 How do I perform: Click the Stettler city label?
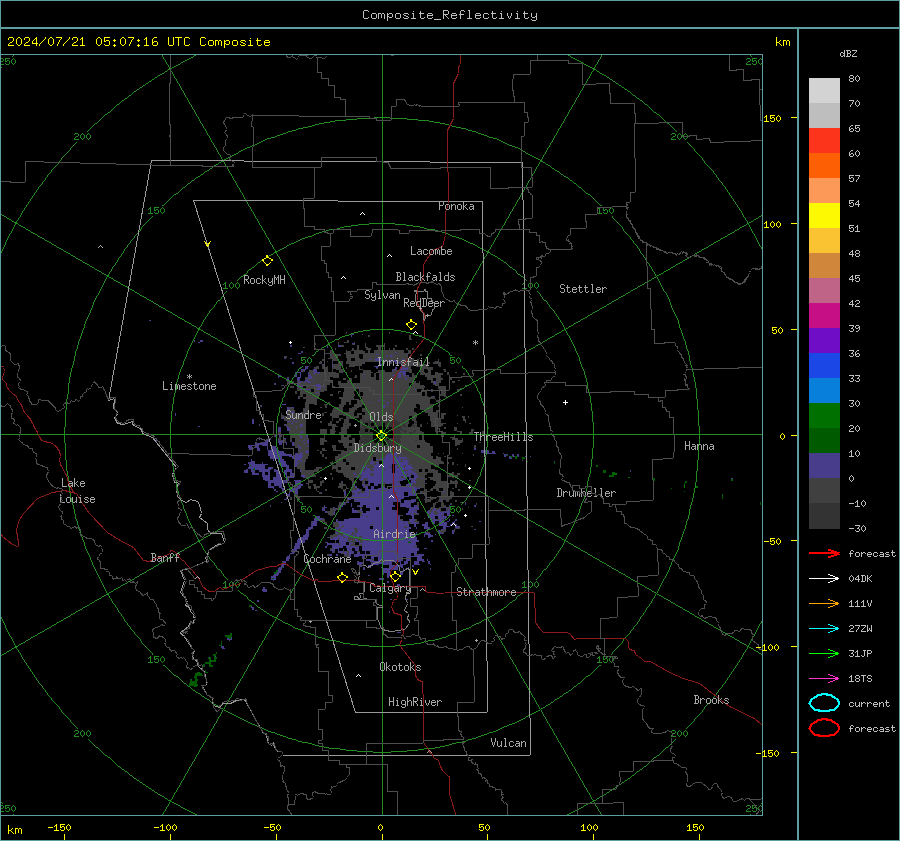(x=583, y=289)
